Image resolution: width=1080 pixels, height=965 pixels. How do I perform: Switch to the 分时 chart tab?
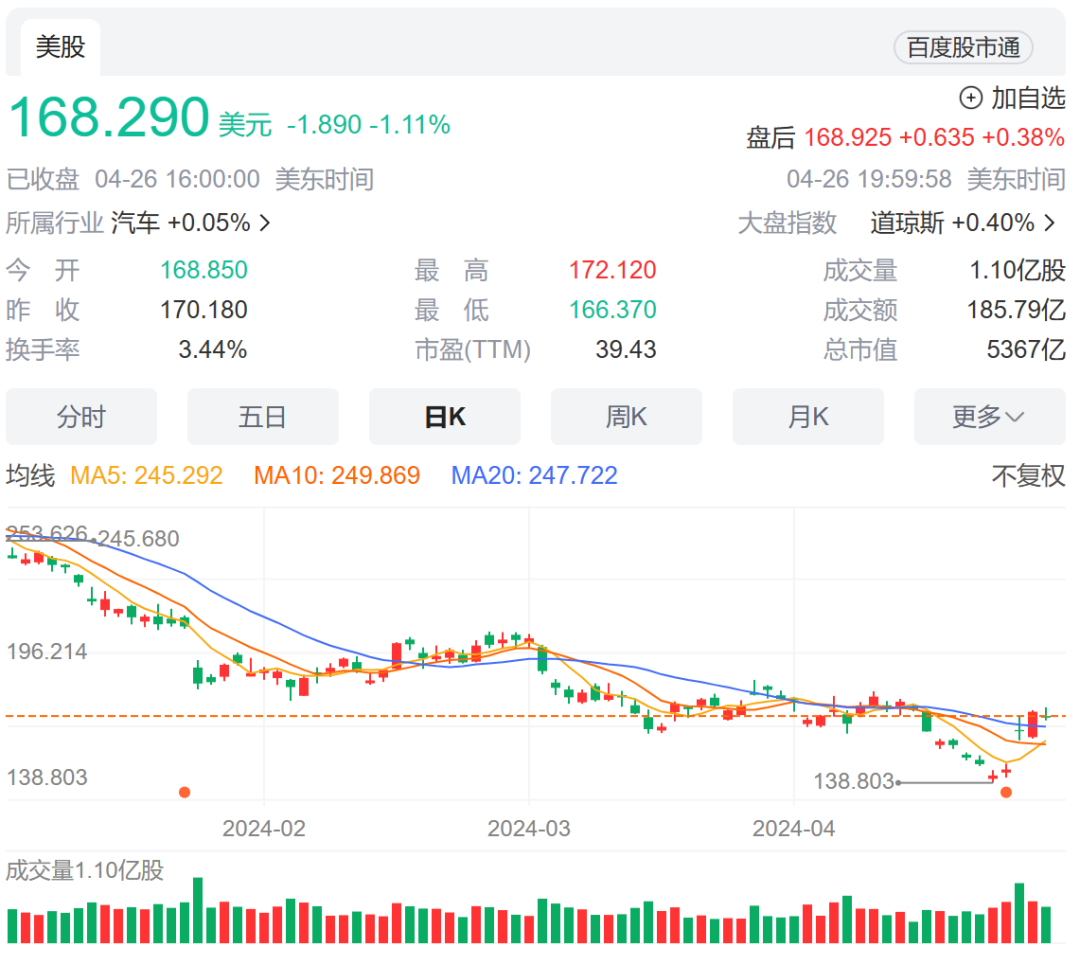[81, 416]
